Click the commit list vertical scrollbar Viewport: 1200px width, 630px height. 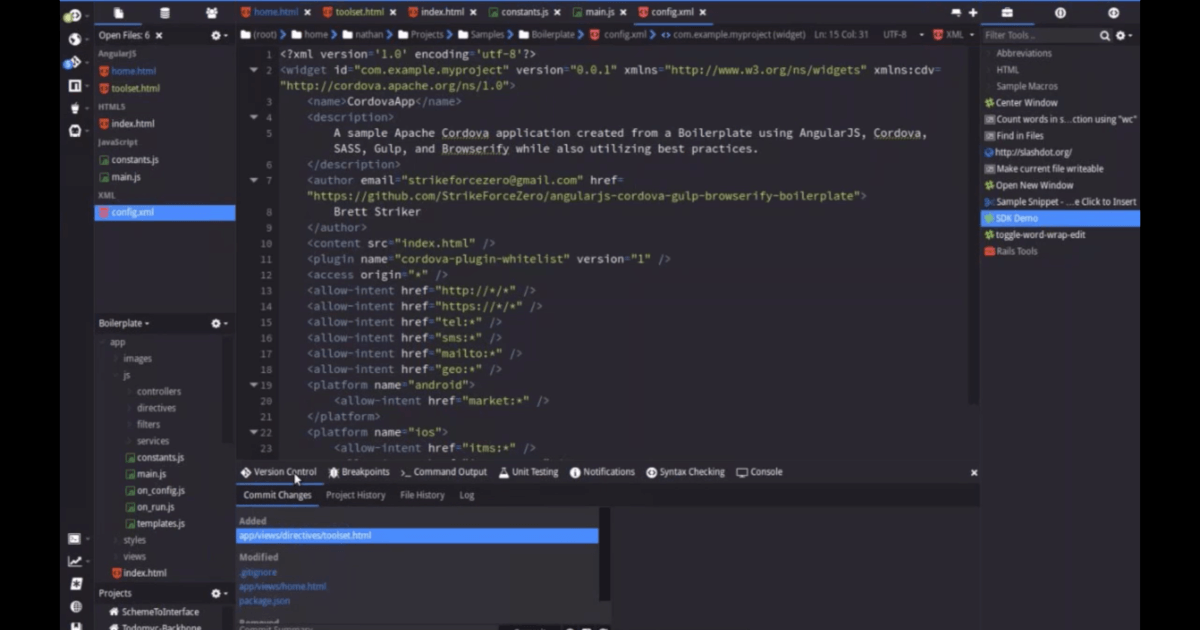[x=604, y=555]
